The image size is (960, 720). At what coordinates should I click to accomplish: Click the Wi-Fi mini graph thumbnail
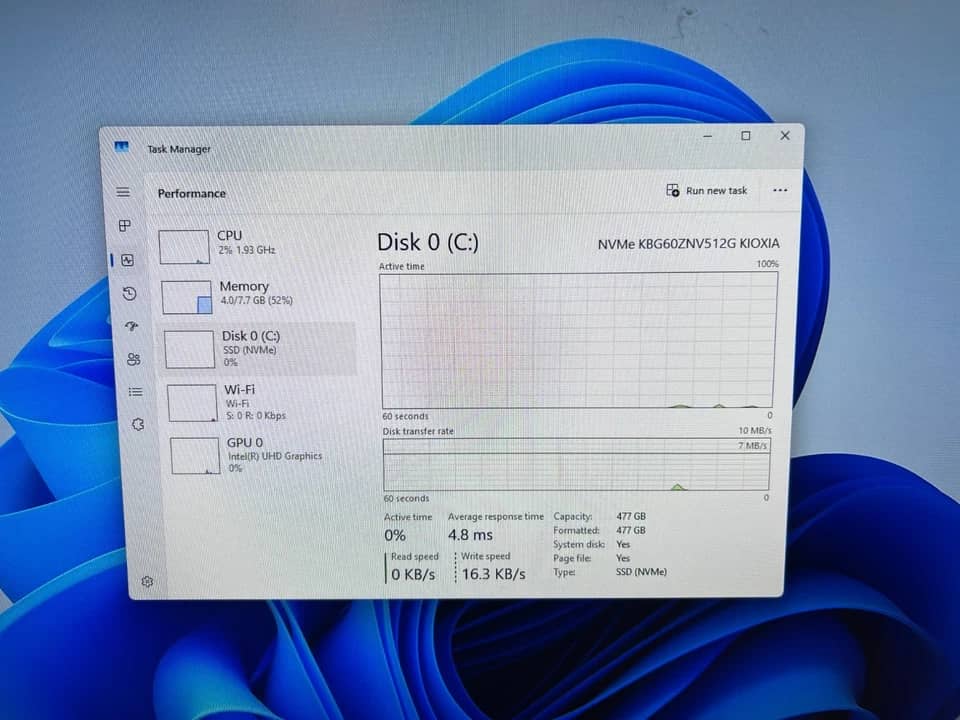pyautogui.click(x=192, y=403)
